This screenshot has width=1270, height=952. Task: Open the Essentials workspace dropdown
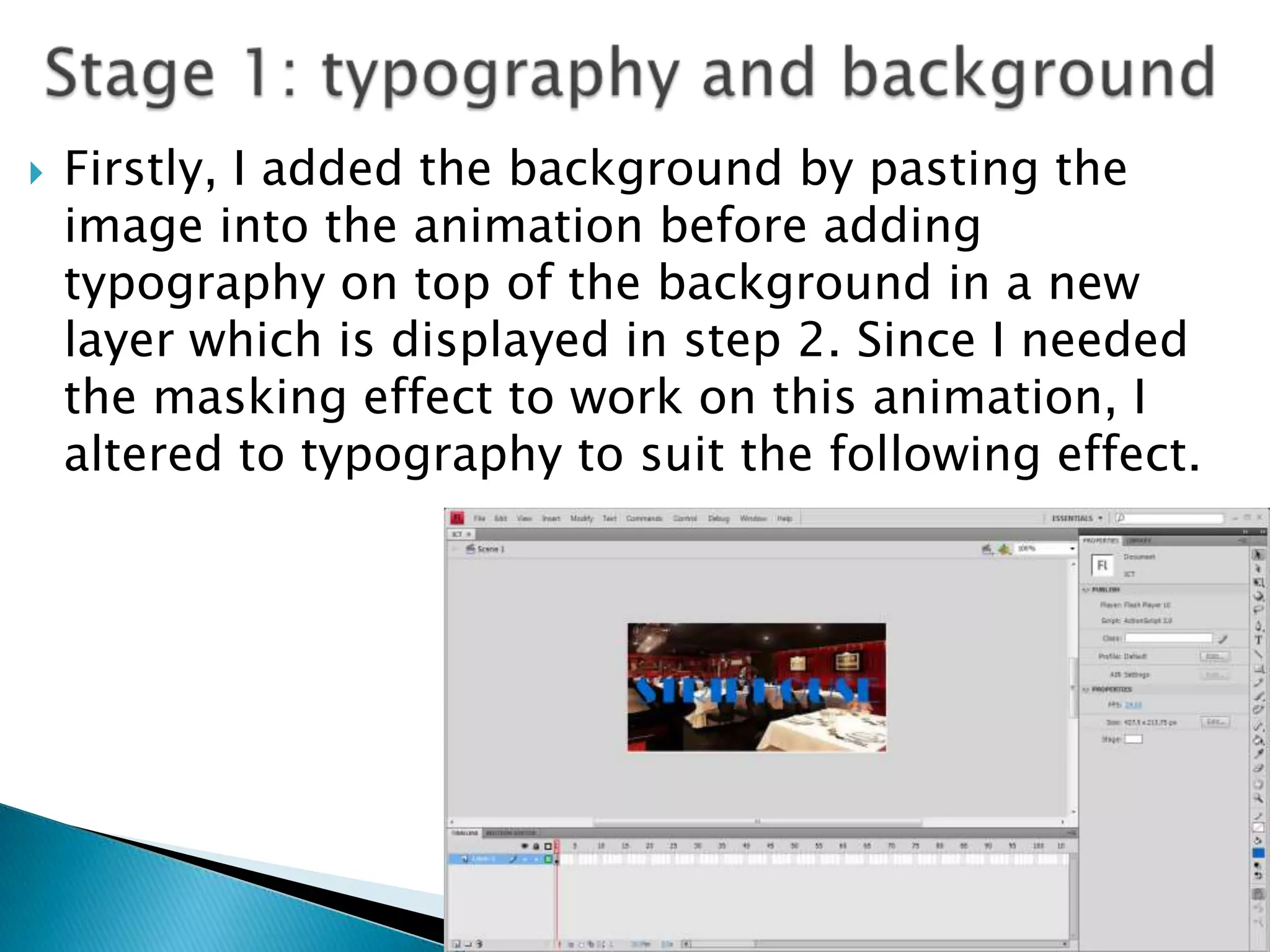pos(1077,518)
